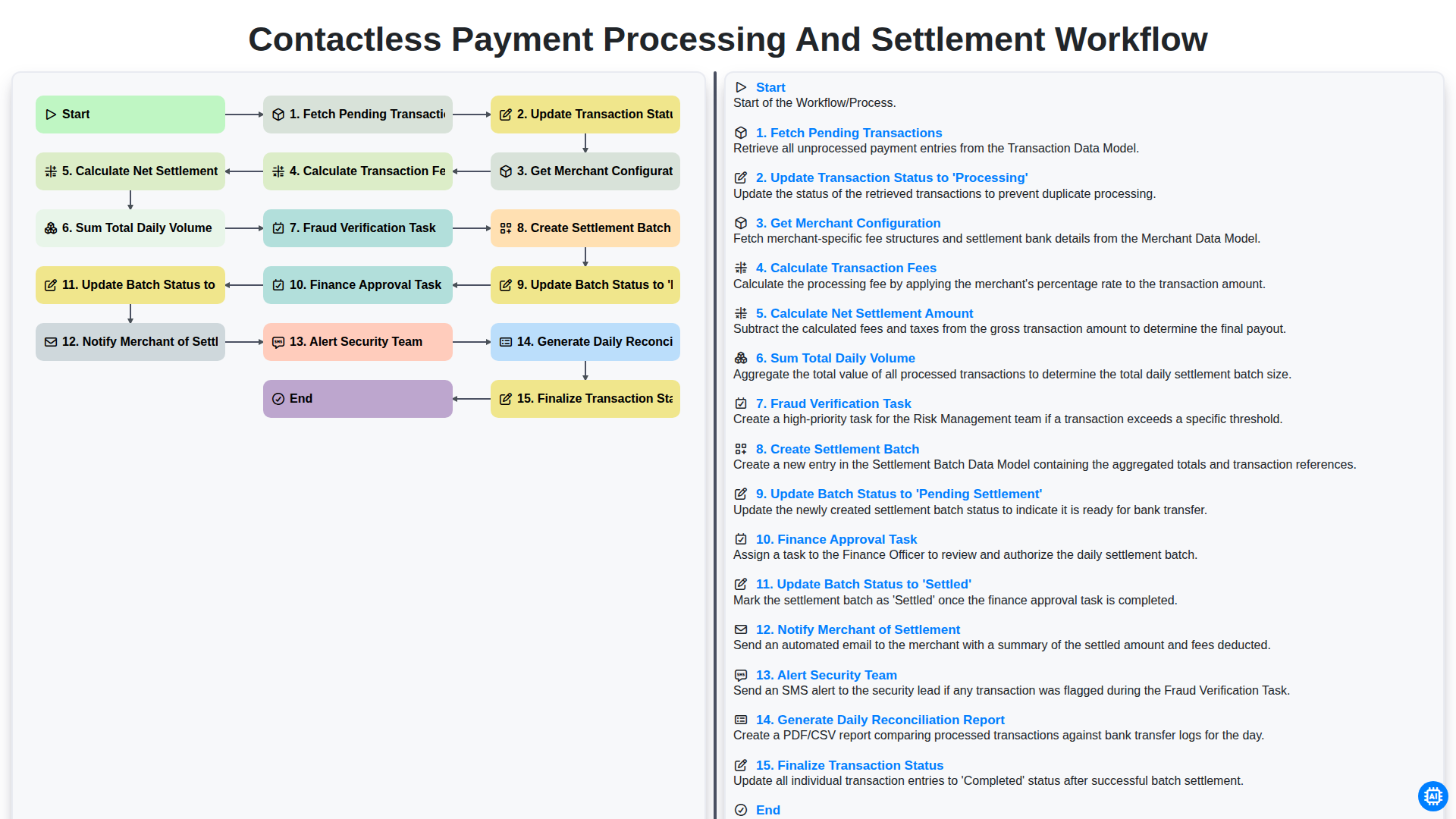
Task: Click the SMS icon beside '13. Alert Security Team' in list
Action: (x=741, y=675)
